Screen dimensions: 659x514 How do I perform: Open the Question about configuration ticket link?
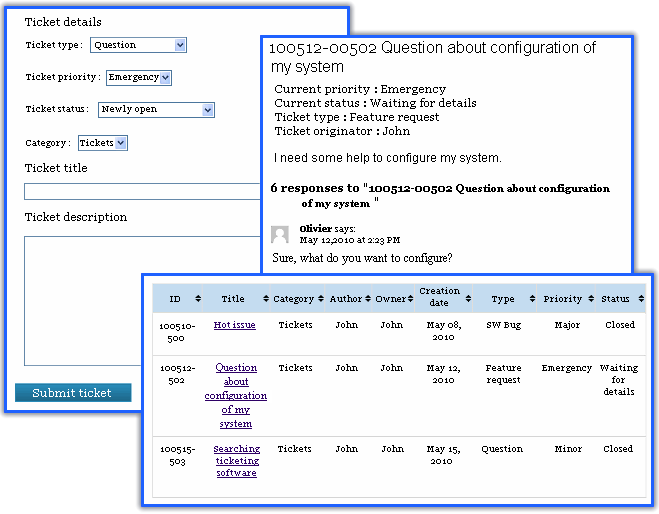236,395
